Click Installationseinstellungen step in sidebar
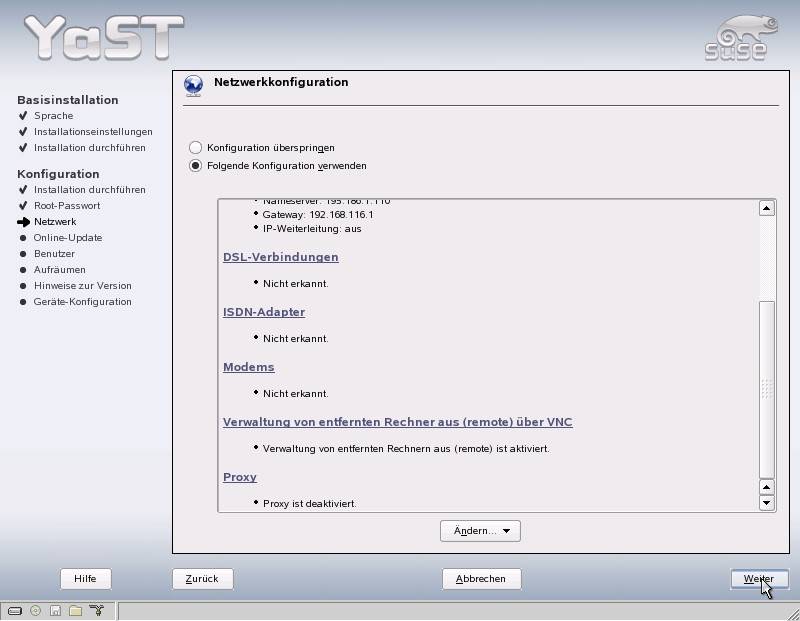This screenshot has height=621, width=800. coord(93,132)
